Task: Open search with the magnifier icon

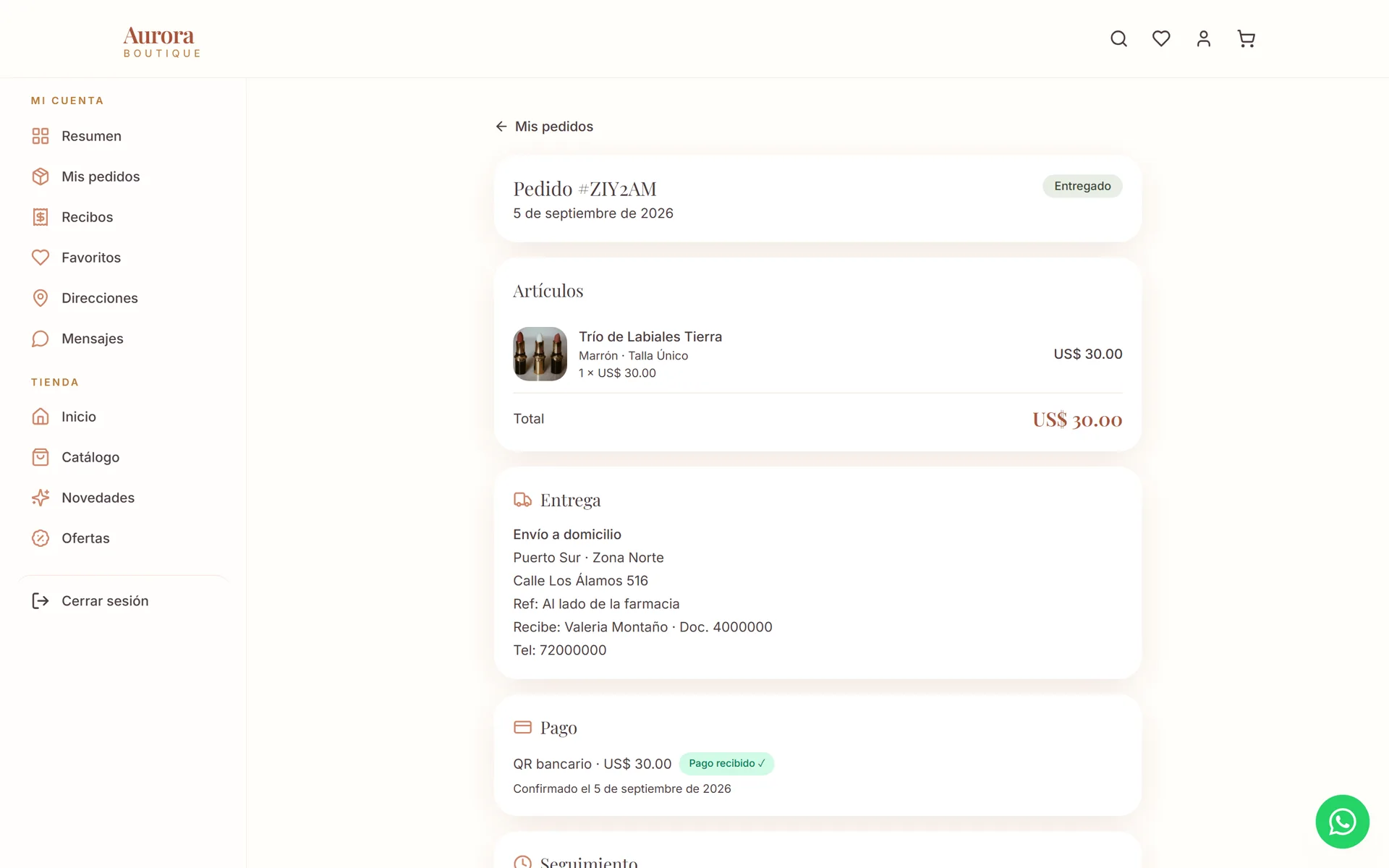Action: [x=1118, y=38]
